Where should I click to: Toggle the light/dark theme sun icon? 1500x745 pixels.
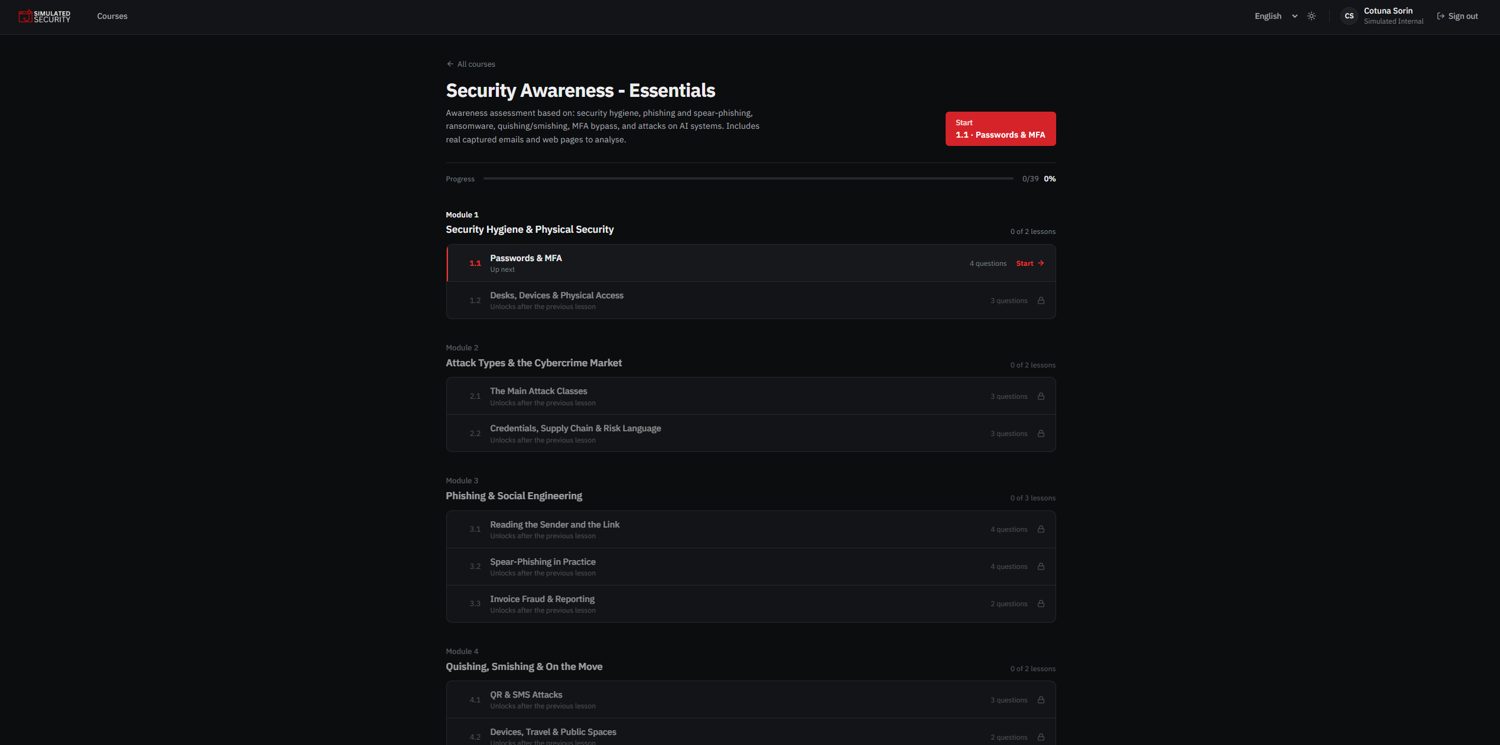[x=1311, y=16]
